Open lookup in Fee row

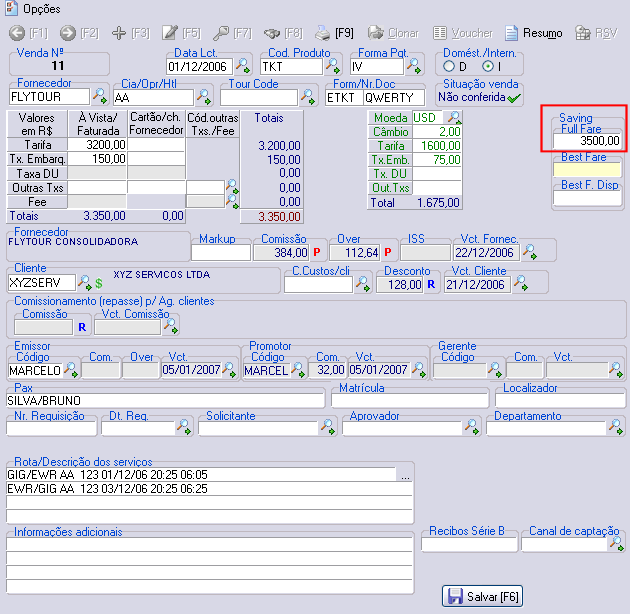tap(232, 201)
